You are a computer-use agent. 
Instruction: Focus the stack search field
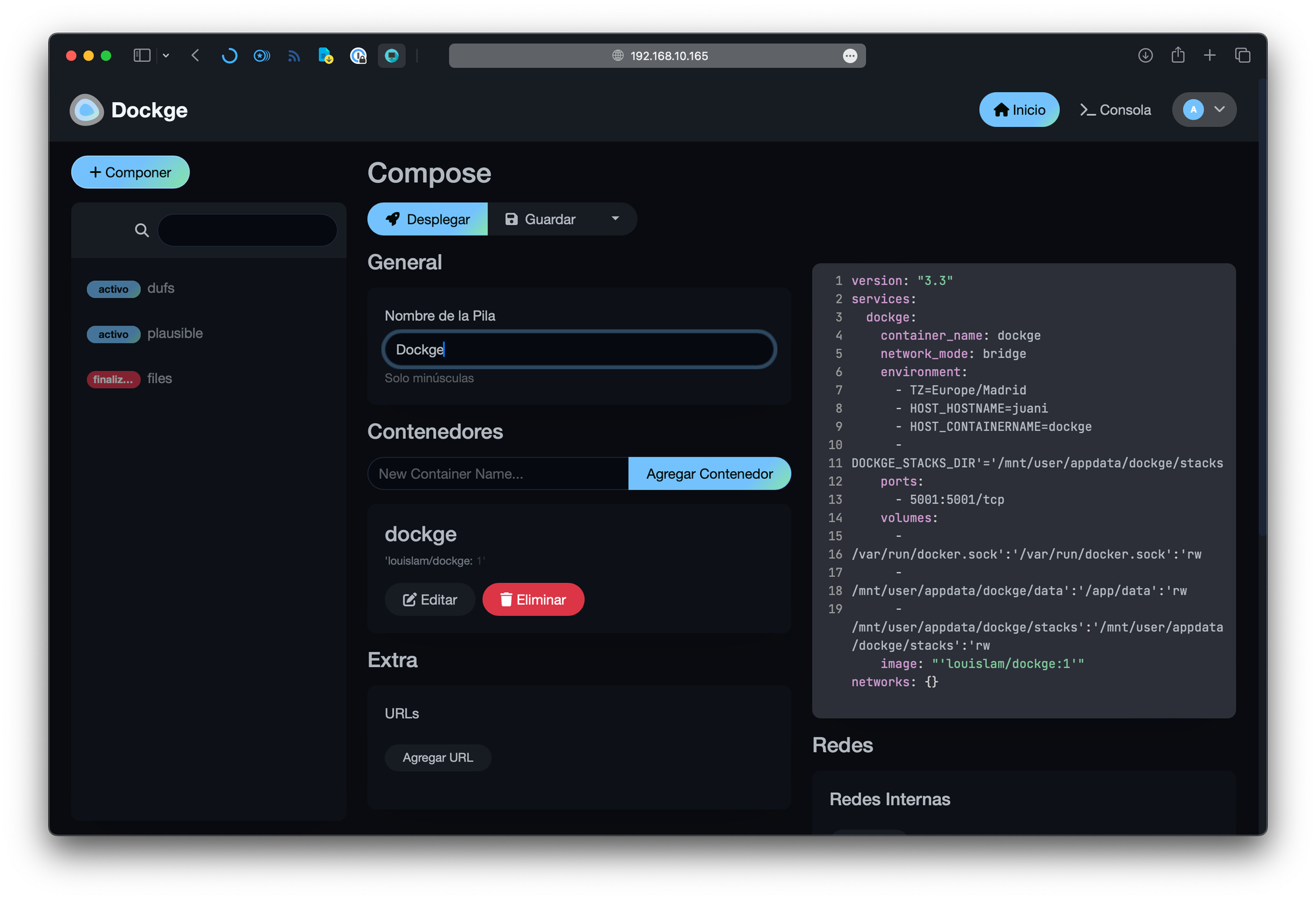(247, 230)
